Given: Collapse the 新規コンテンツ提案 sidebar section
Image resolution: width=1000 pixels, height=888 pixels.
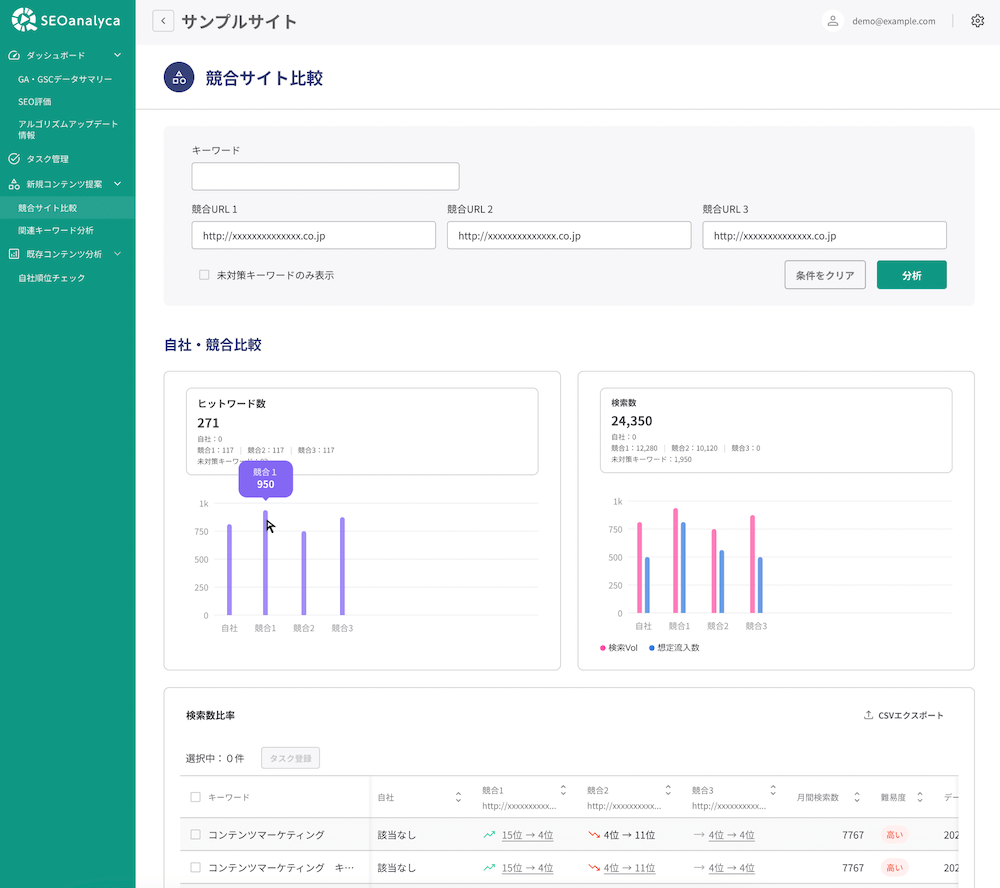Looking at the screenshot, I should coord(117,184).
